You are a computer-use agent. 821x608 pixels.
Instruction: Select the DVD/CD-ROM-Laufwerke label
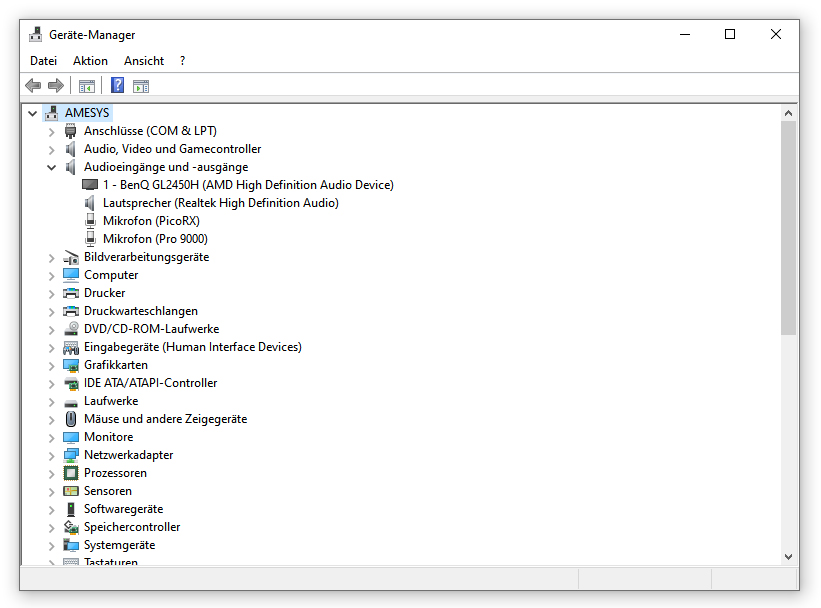click(151, 329)
